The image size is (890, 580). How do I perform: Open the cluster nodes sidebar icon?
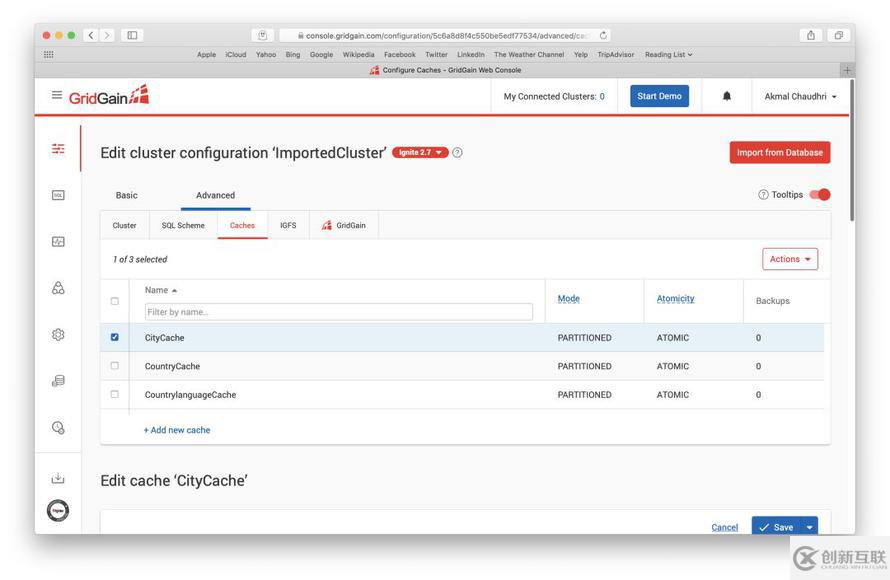pos(58,288)
